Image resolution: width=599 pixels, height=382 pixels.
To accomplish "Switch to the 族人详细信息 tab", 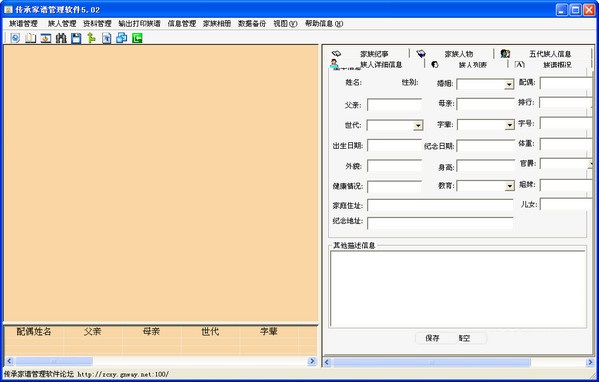I will pyautogui.click(x=375, y=65).
